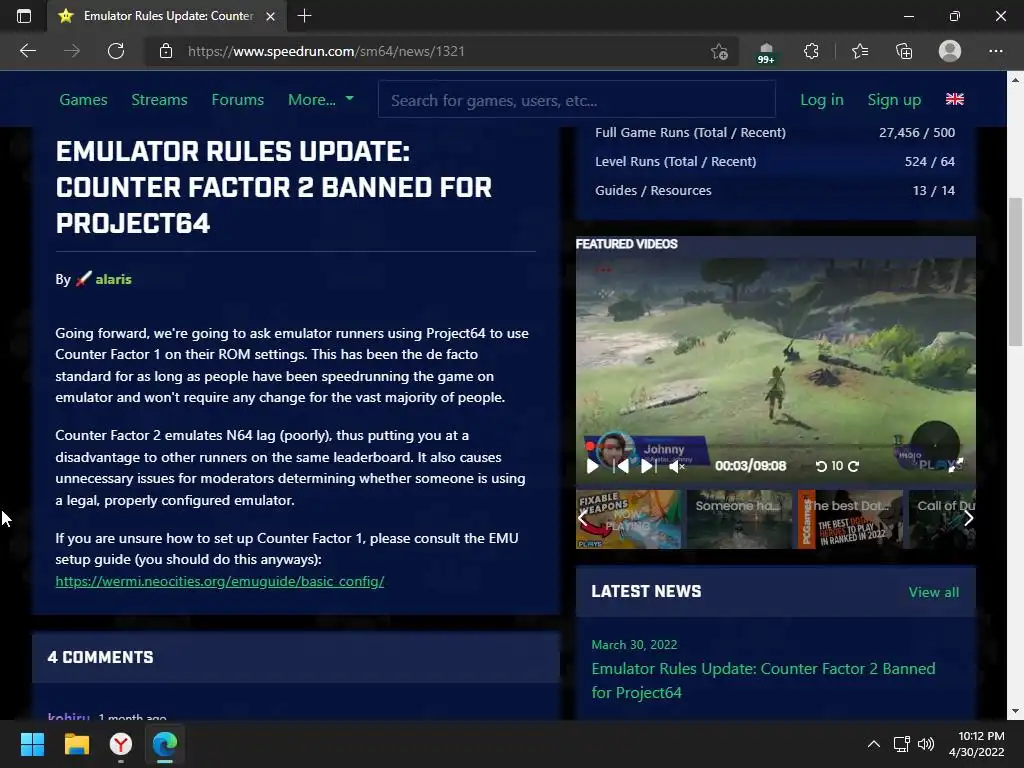Select the Someone ha... video thumbnail
Image resolution: width=1024 pixels, height=768 pixels.
click(739, 519)
